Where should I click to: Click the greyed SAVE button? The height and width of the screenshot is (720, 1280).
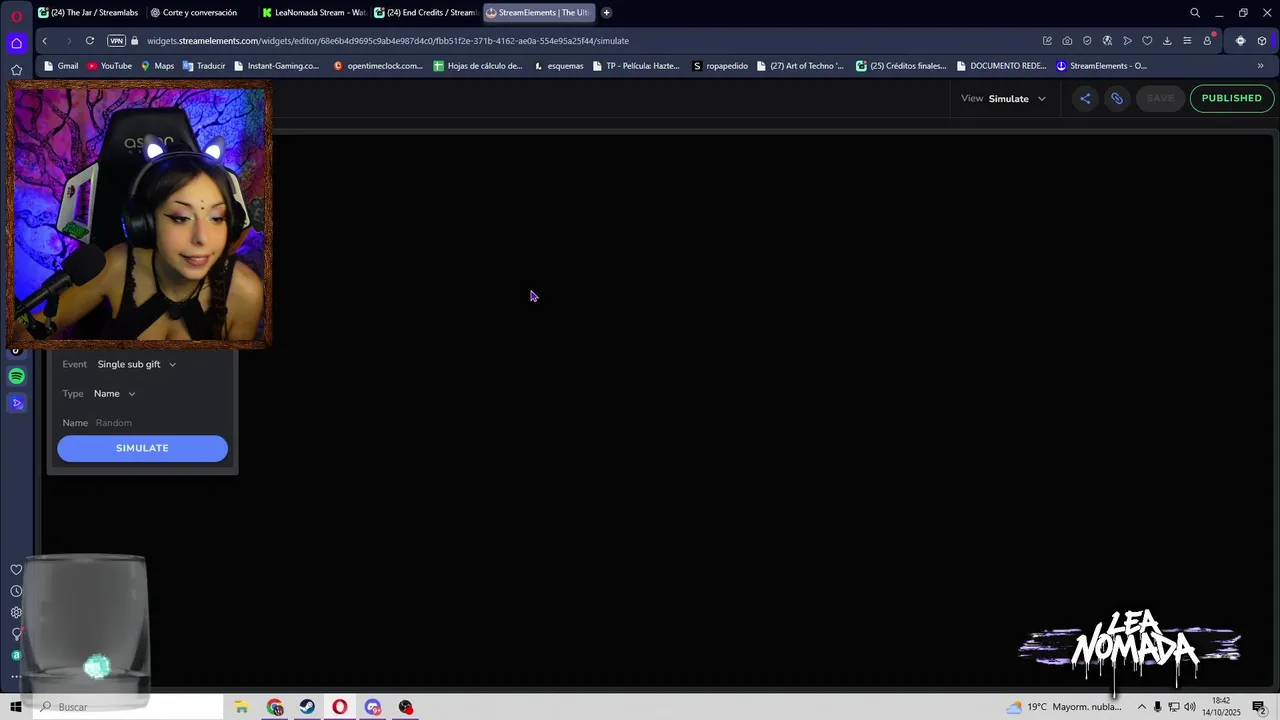[x=1160, y=98]
